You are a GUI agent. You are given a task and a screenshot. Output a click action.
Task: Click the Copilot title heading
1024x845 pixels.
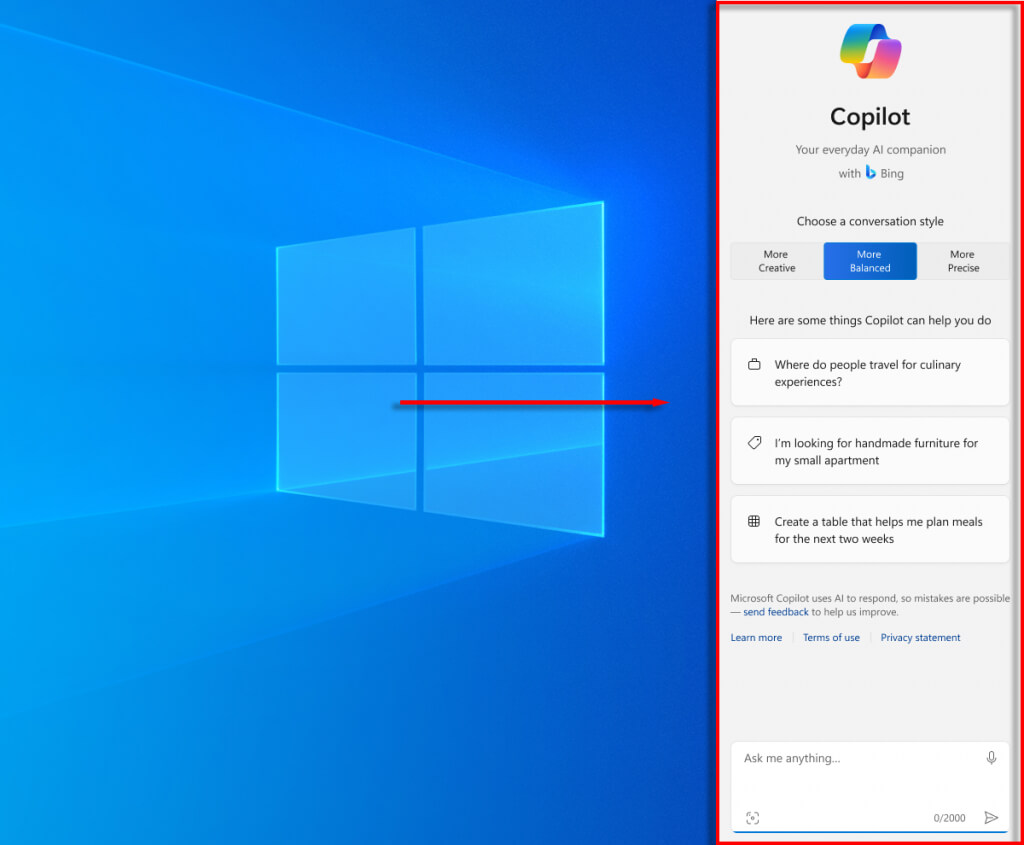[870, 117]
